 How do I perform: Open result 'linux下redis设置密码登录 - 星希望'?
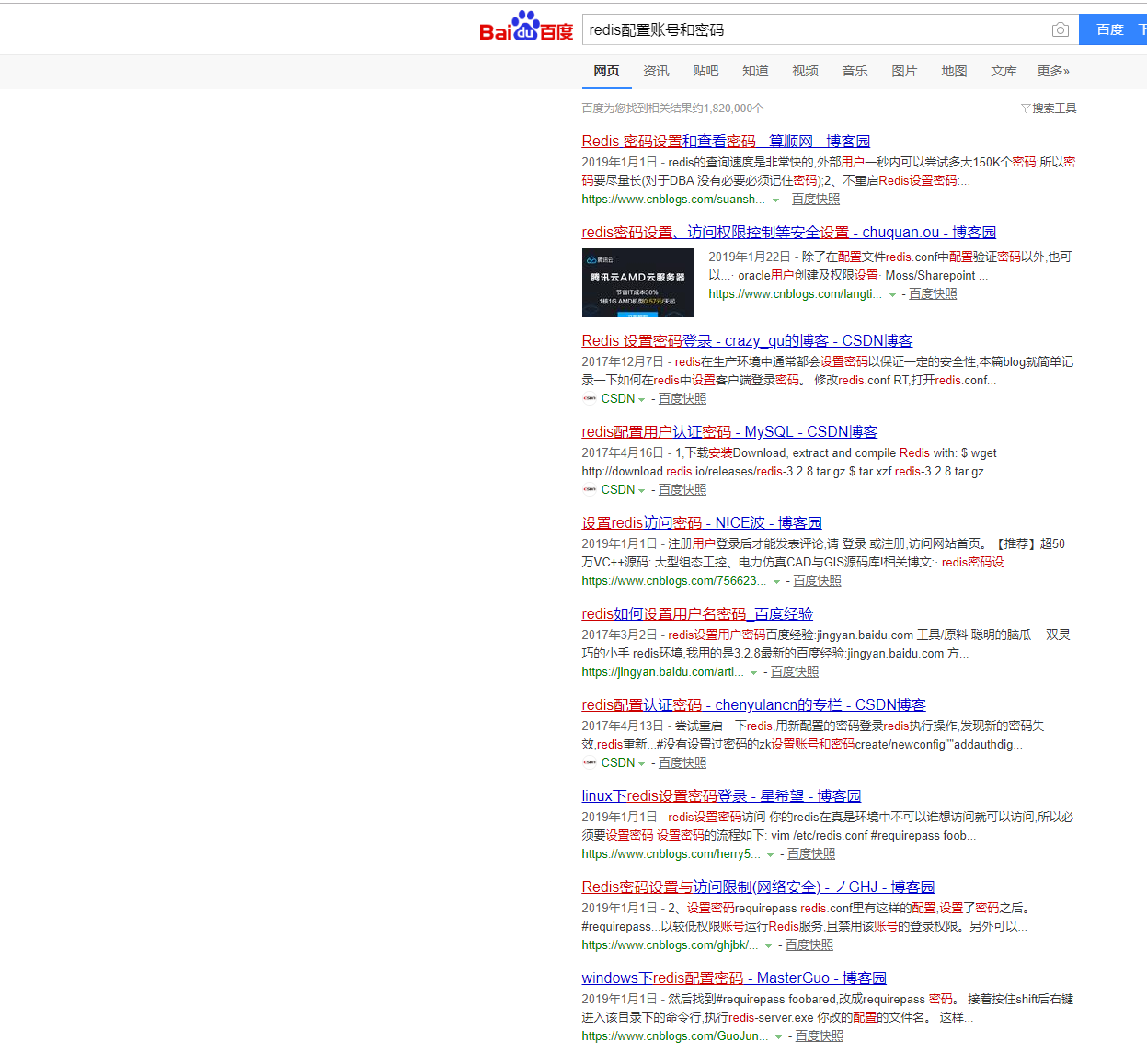(721, 795)
